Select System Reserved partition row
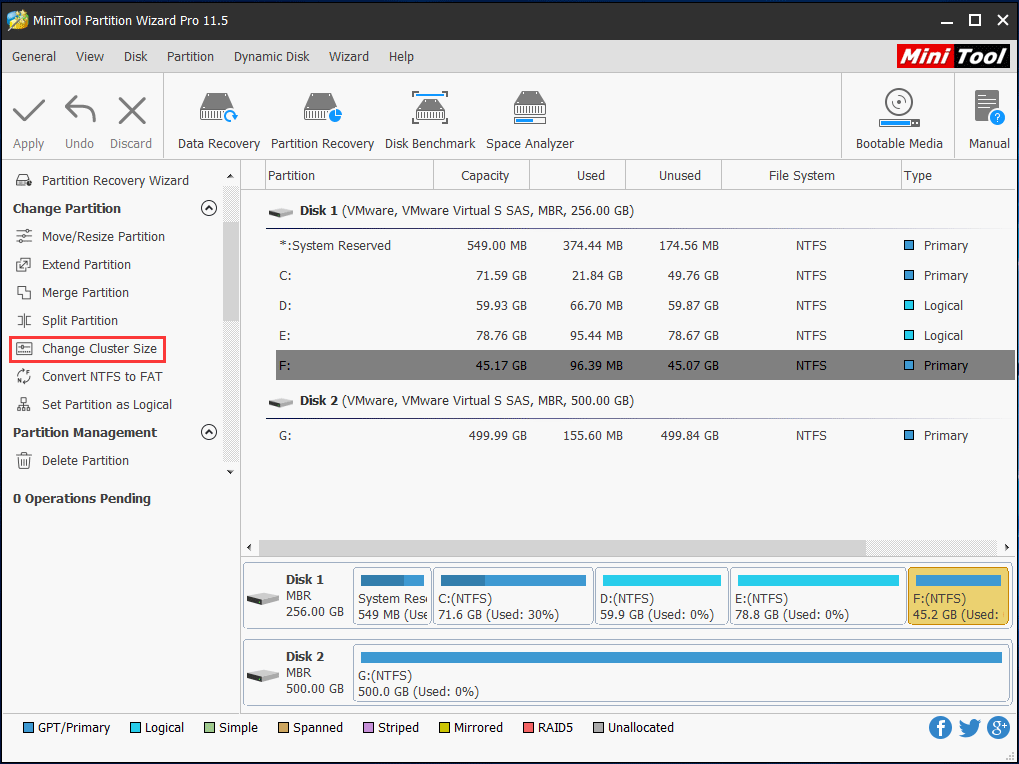This screenshot has height=764, width=1019. point(645,246)
